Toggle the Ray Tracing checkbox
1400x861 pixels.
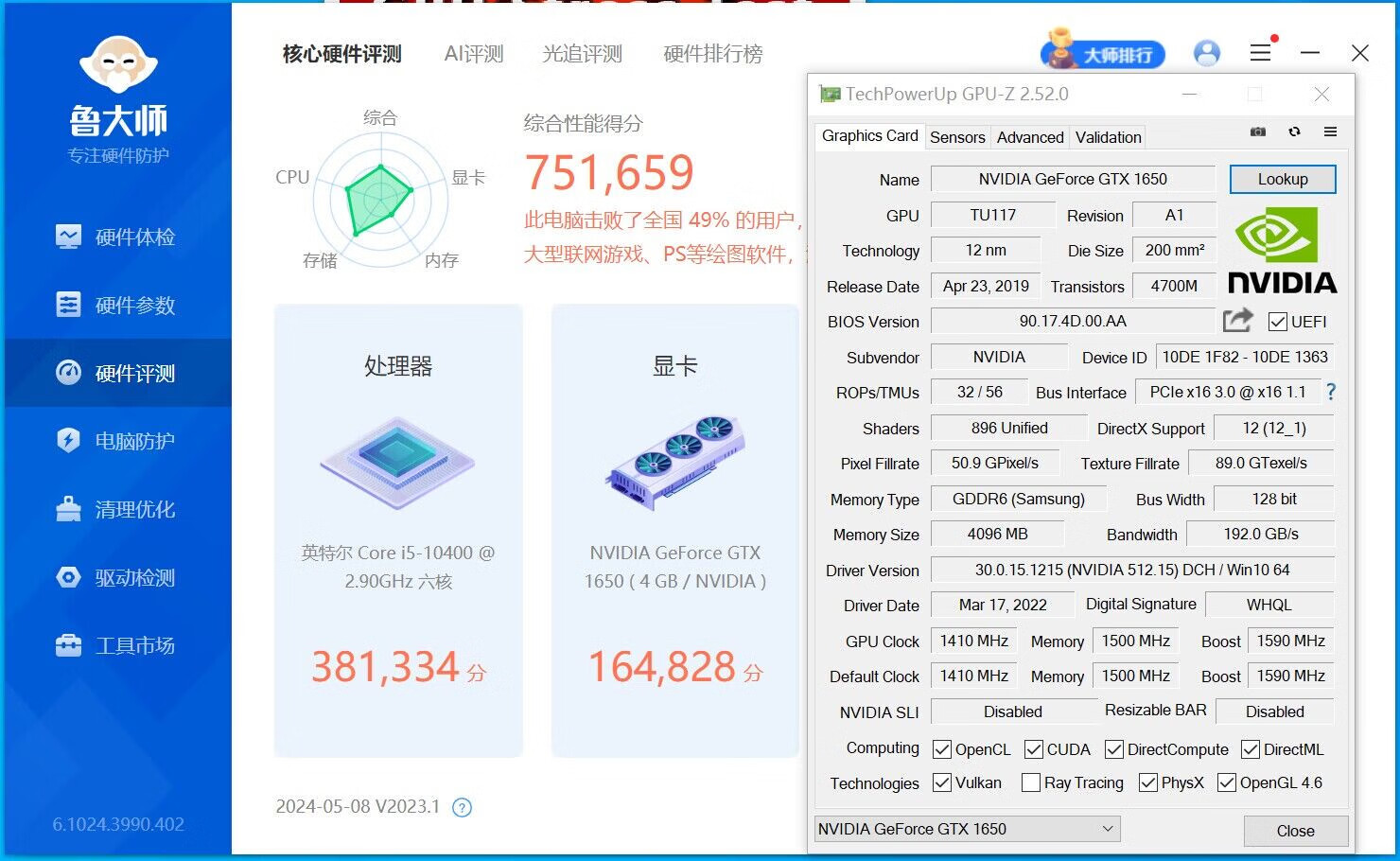1031,782
